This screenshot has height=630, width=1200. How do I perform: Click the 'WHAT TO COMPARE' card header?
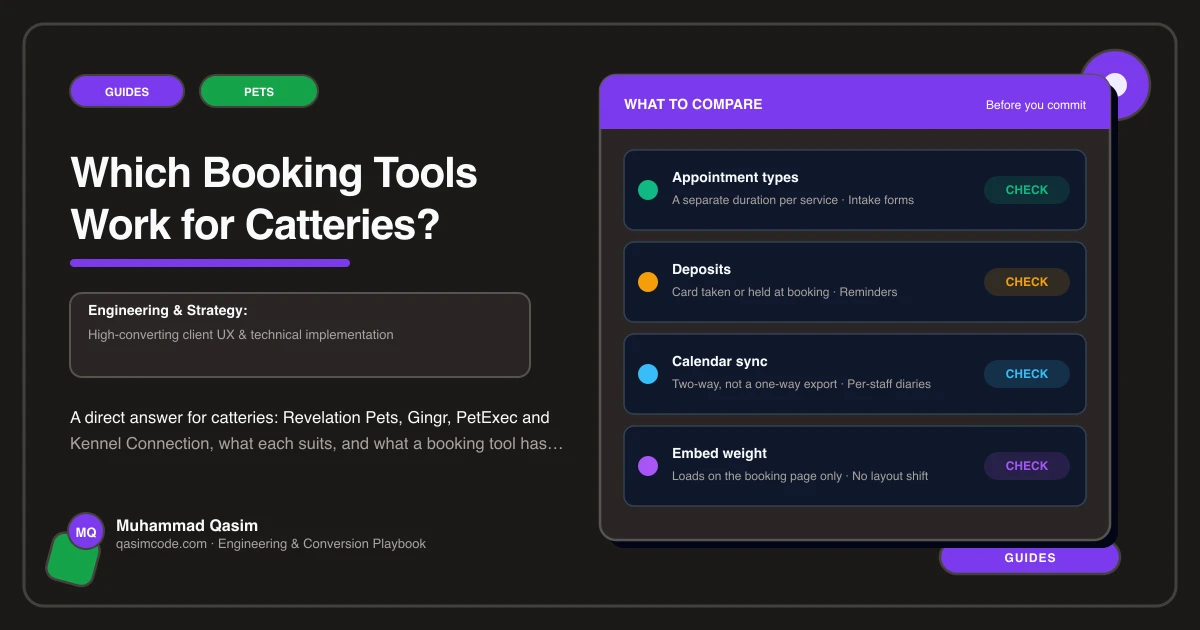pyautogui.click(x=693, y=104)
